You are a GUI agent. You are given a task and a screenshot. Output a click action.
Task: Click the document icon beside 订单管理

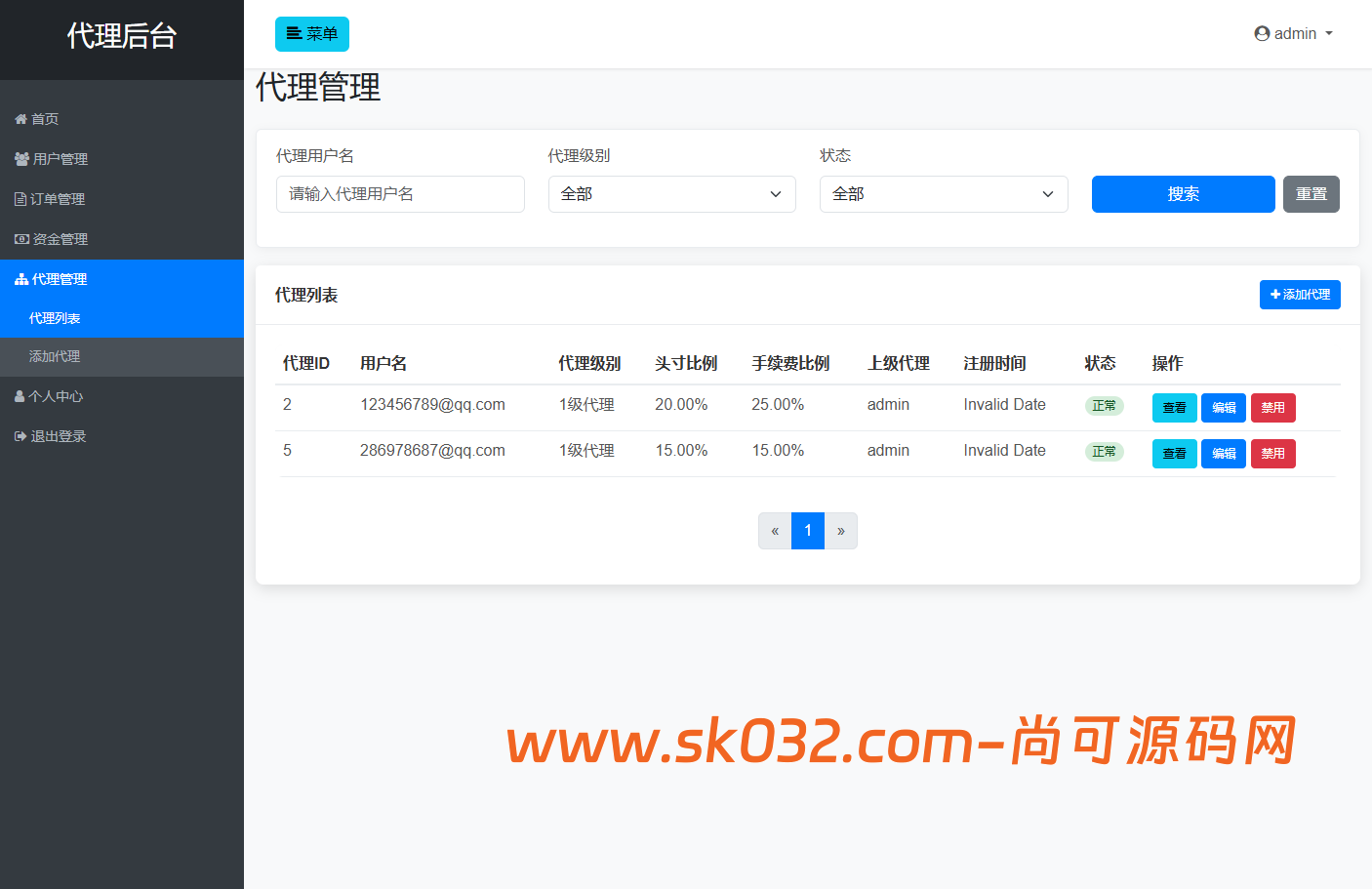(x=20, y=199)
